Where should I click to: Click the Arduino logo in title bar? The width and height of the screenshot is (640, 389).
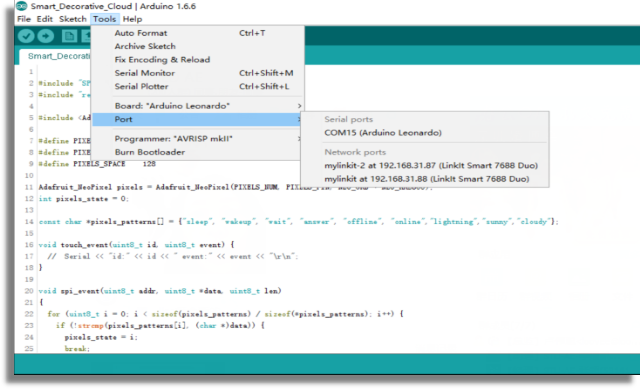[21, 6]
